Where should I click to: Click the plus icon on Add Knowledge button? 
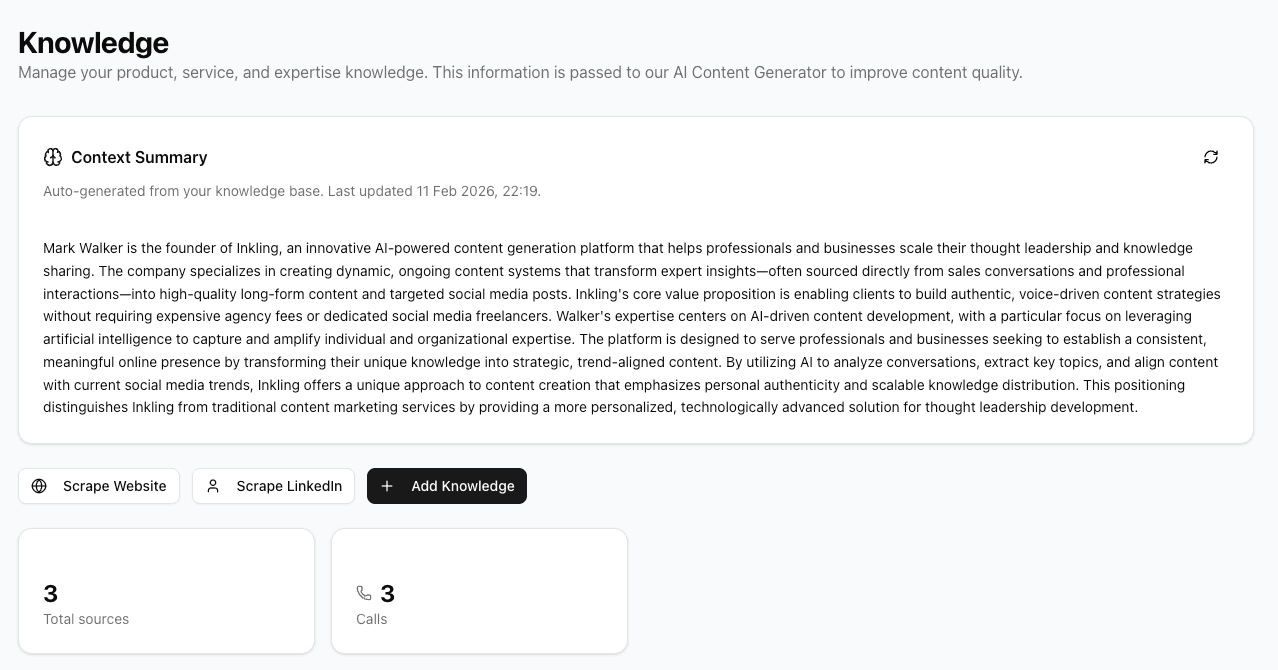click(x=387, y=486)
